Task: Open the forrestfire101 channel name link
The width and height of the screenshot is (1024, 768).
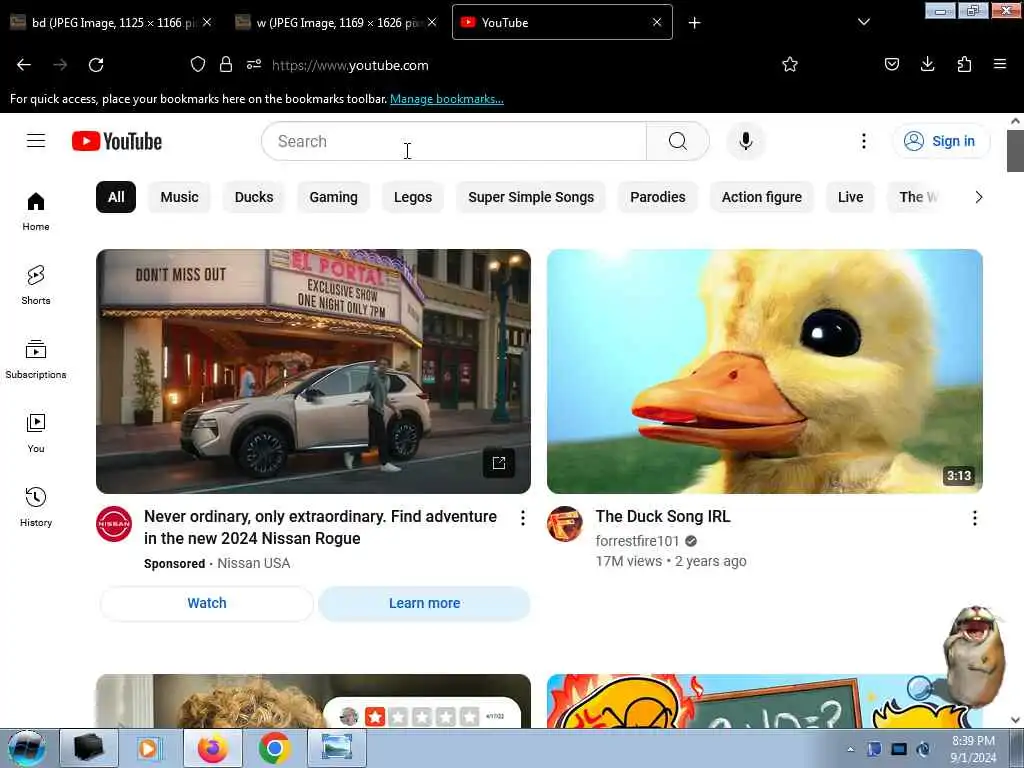Action: [x=637, y=541]
